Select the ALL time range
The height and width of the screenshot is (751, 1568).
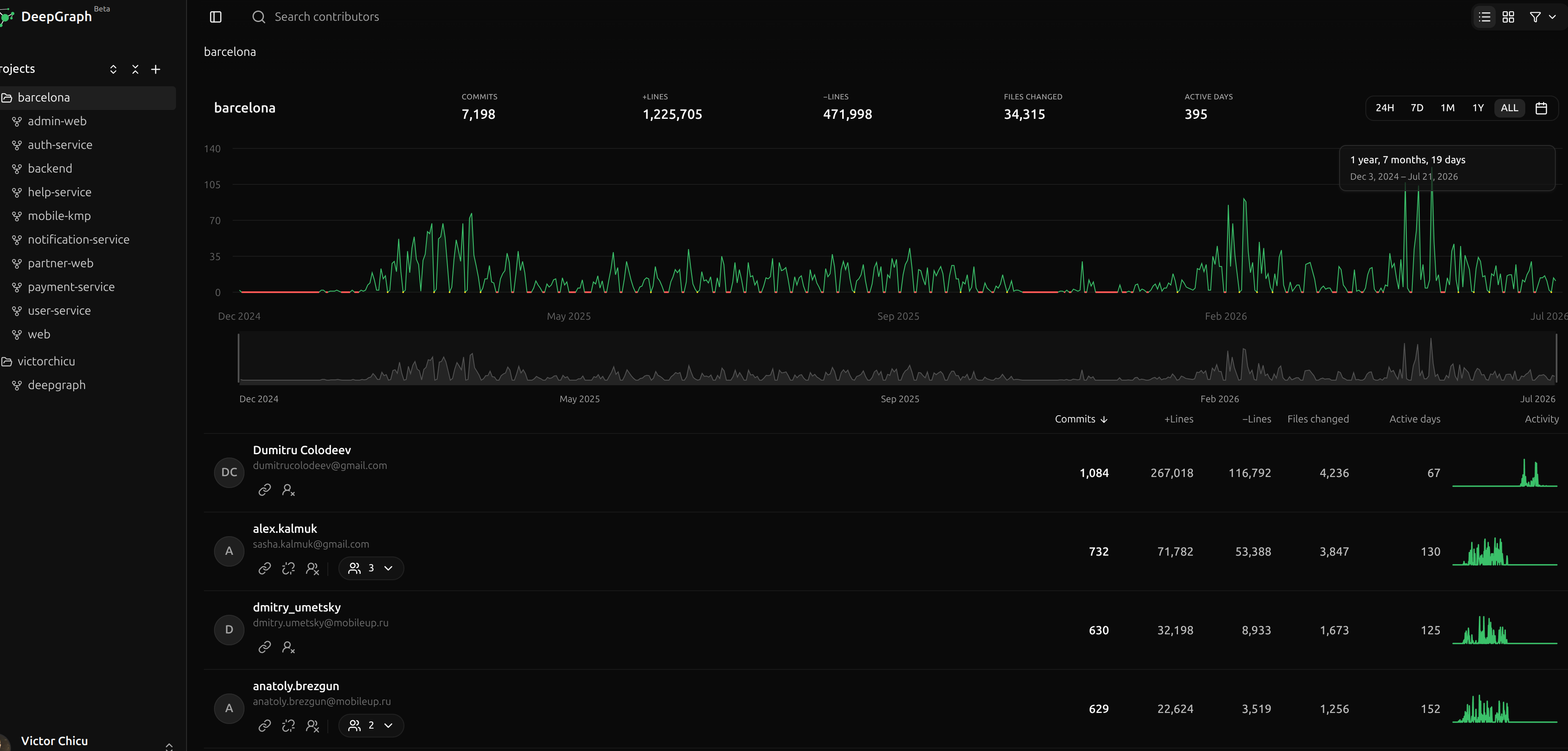click(1510, 108)
